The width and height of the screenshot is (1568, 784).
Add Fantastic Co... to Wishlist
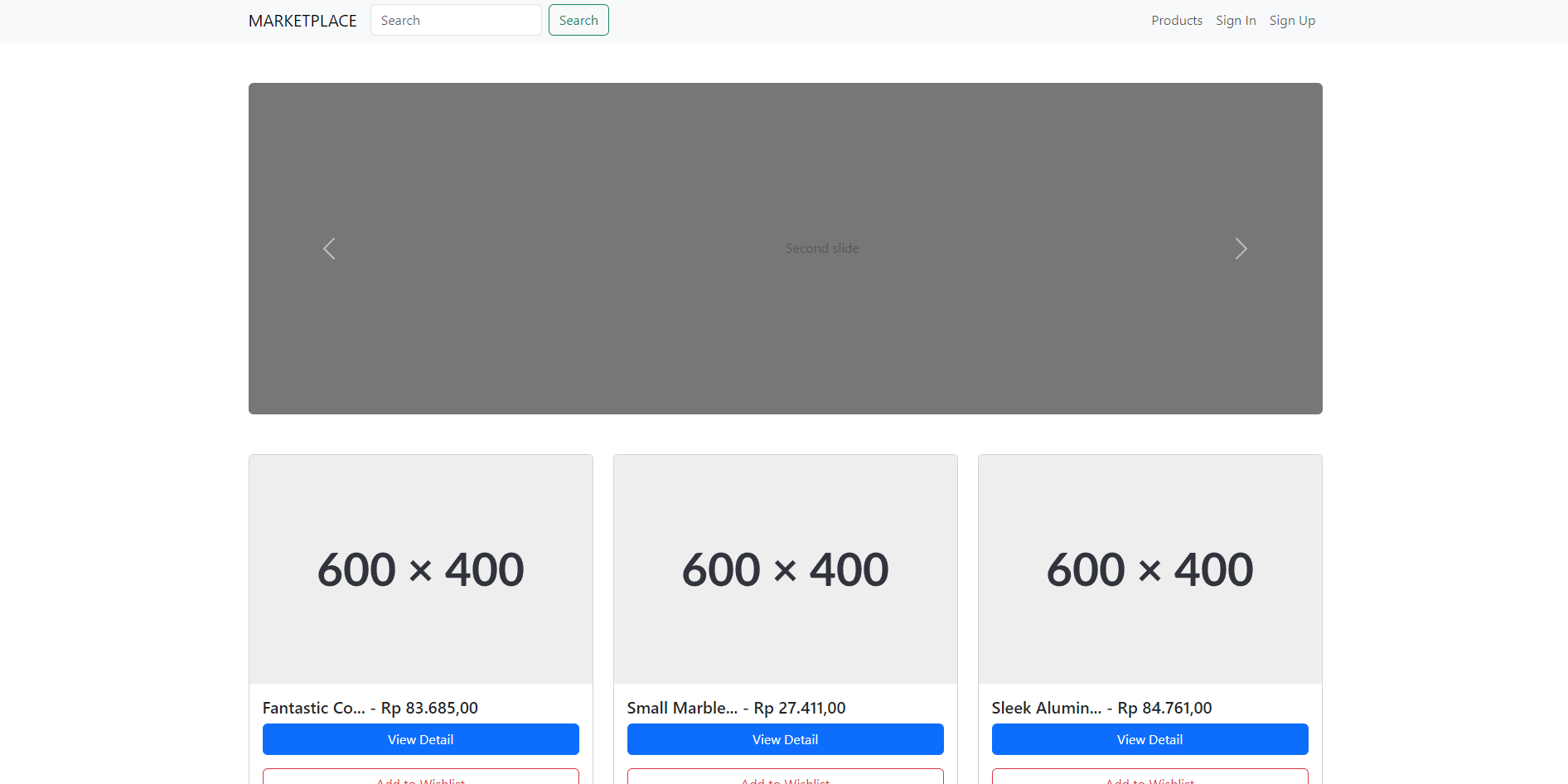421,777
